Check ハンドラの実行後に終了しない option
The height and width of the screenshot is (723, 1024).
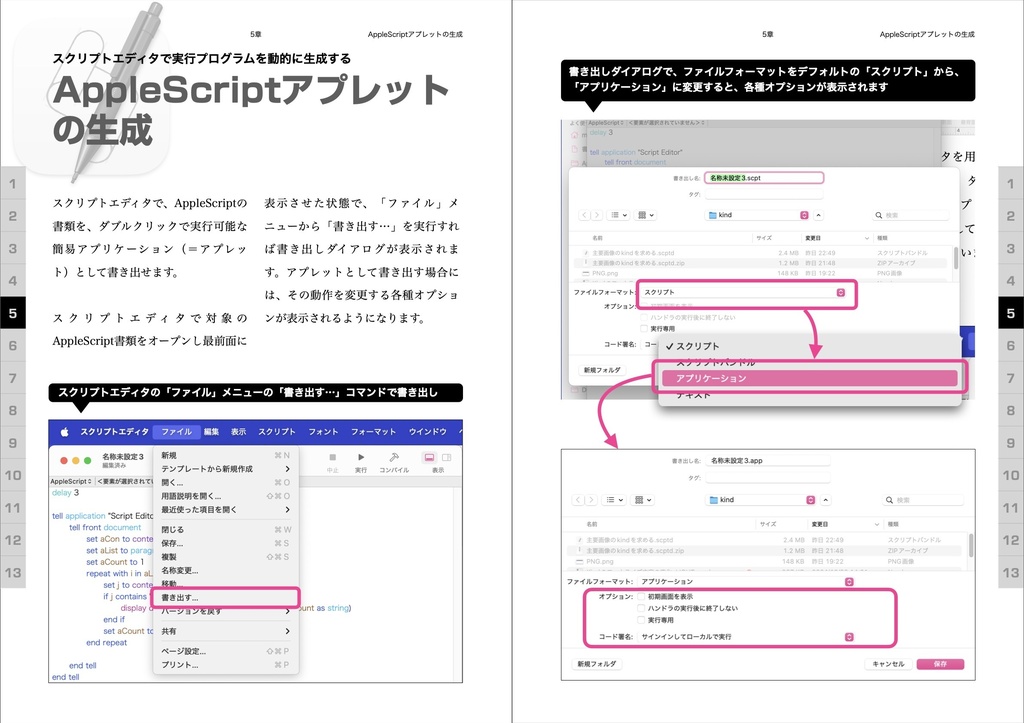641,608
